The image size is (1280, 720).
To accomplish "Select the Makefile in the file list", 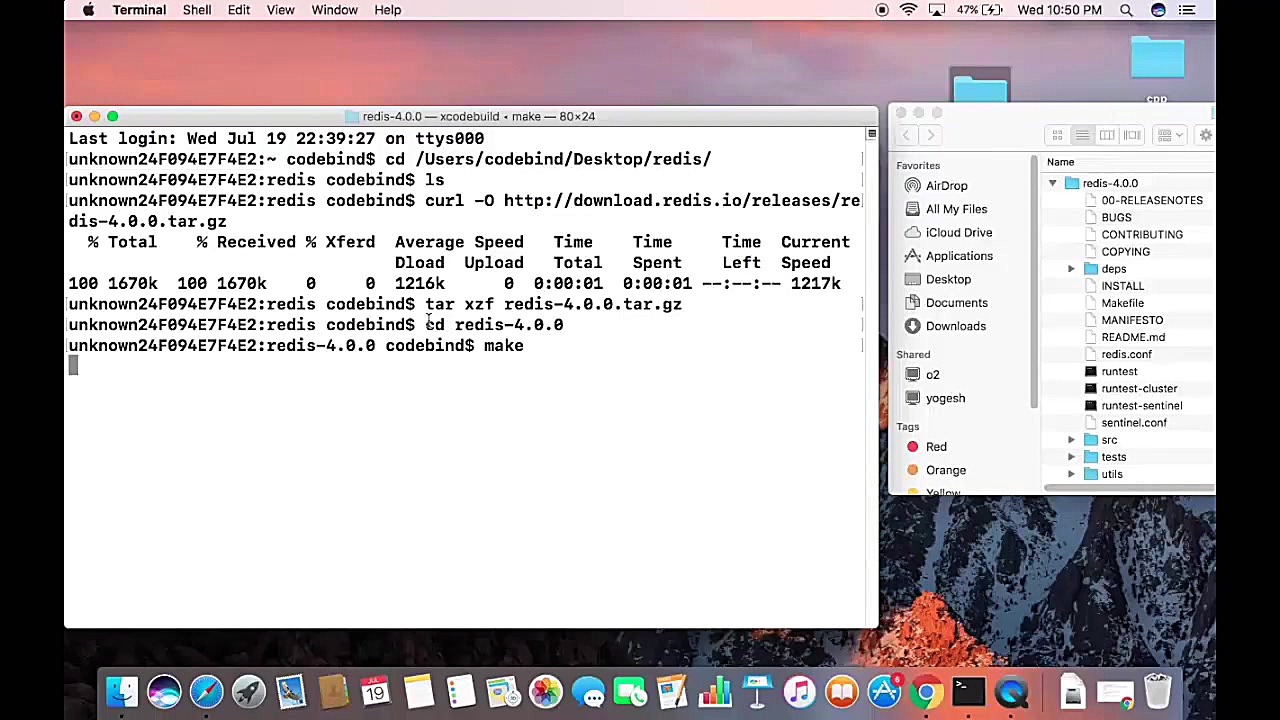I will tap(1122, 302).
